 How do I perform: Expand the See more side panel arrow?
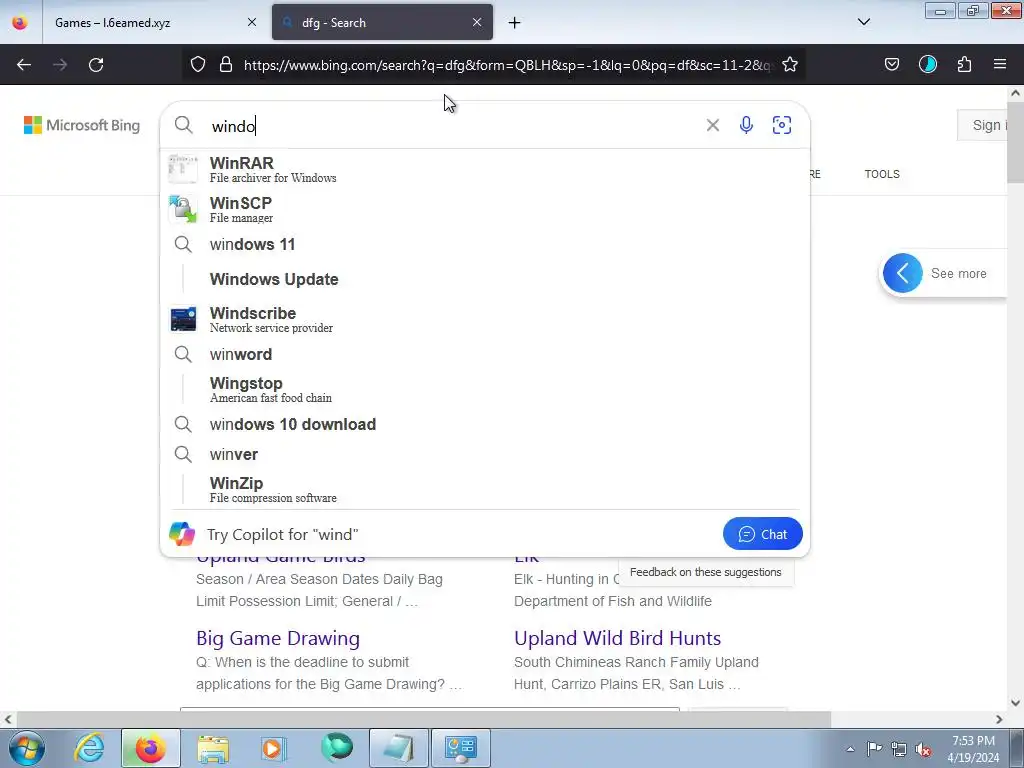pyautogui.click(x=903, y=273)
